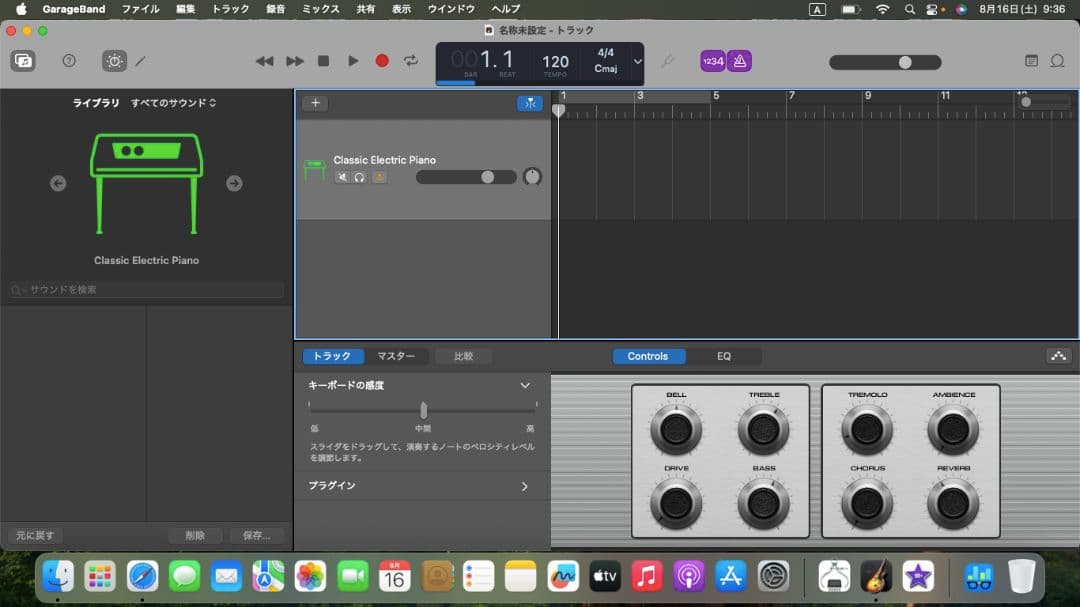This screenshot has height=607, width=1080.
Task: Open the Note Pad icon
Action: [x=1031, y=61]
